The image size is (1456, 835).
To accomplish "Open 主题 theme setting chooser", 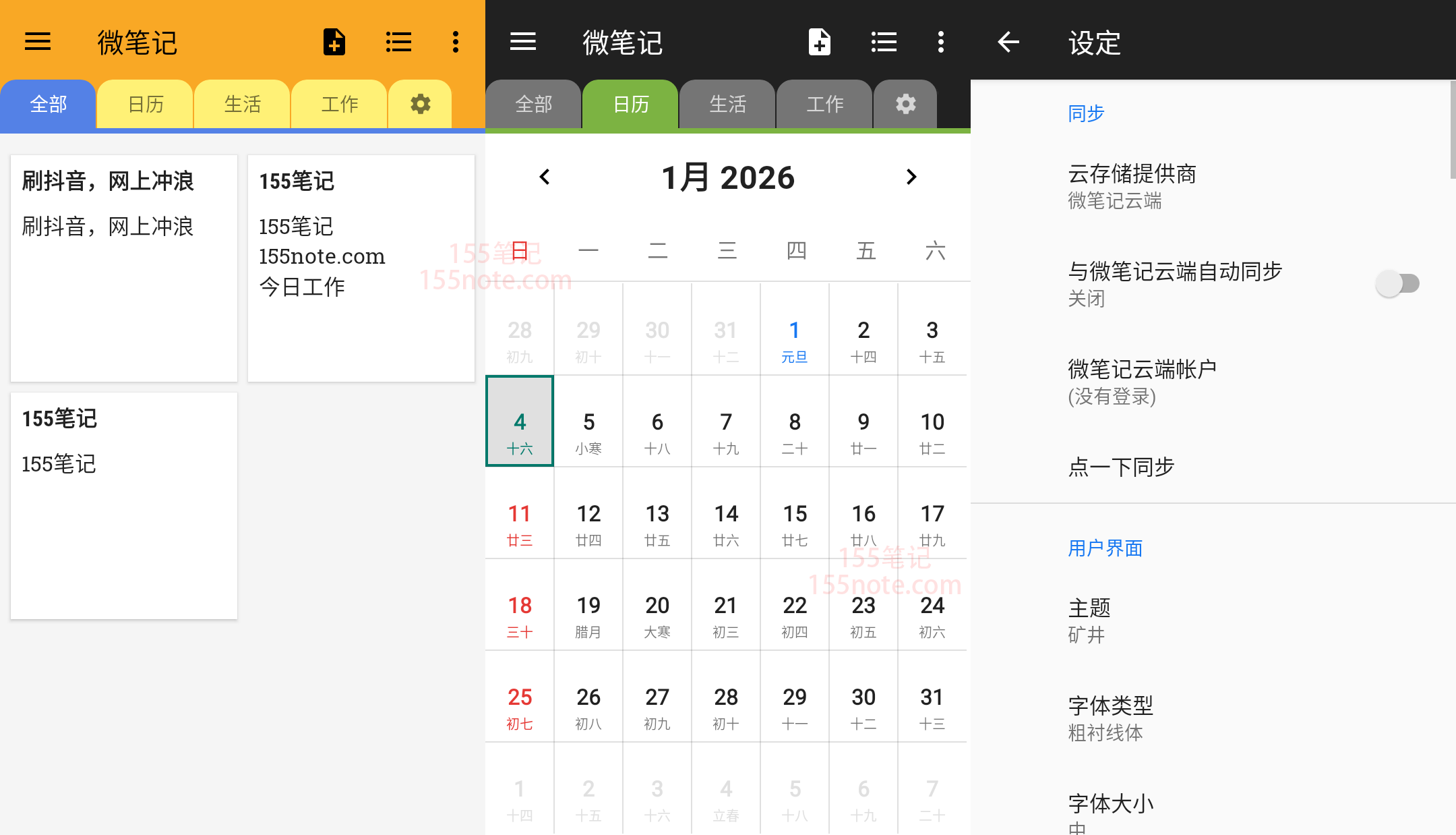I will coord(1089,621).
